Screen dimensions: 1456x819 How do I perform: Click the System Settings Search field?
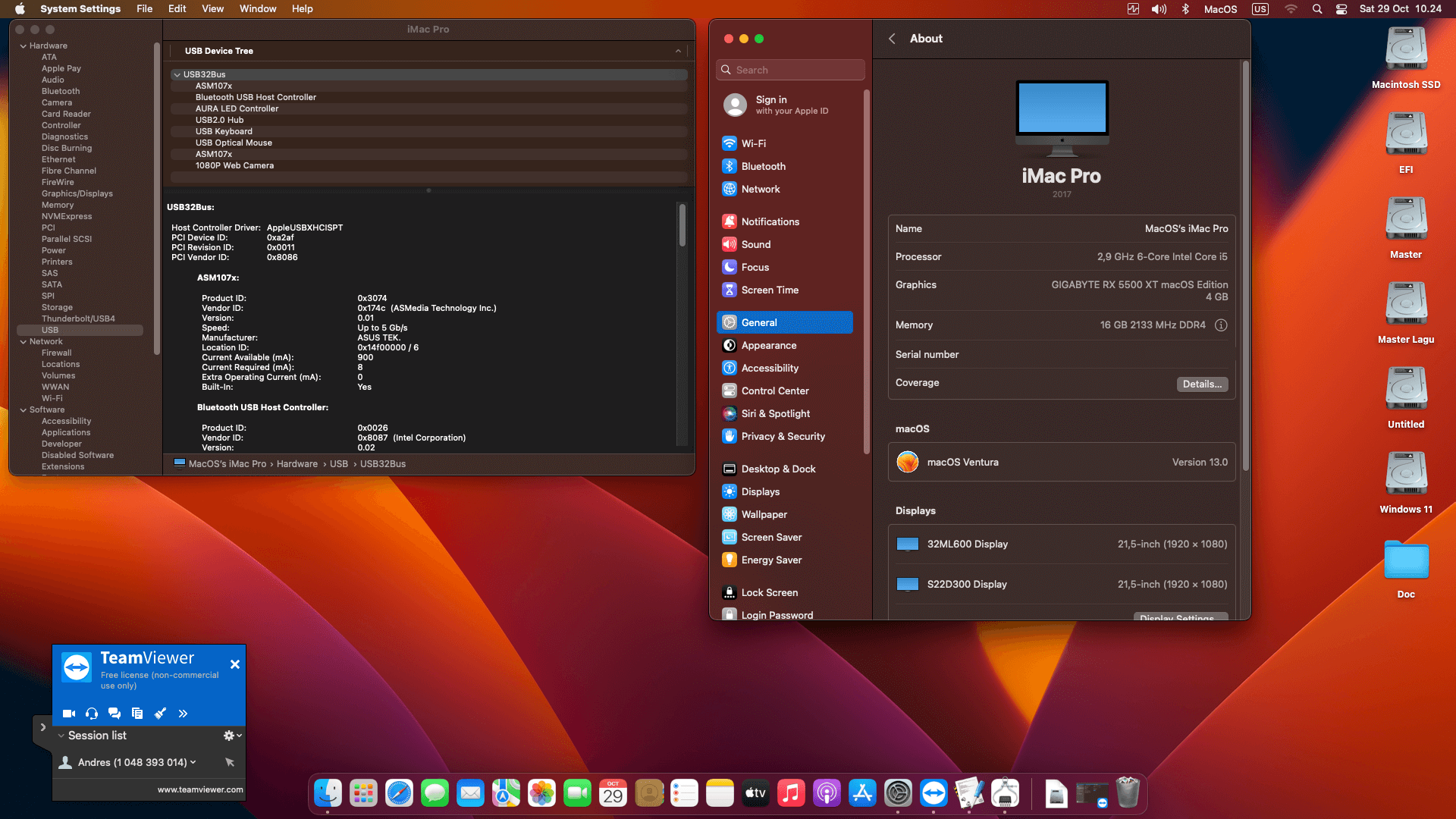click(x=790, y=70)
